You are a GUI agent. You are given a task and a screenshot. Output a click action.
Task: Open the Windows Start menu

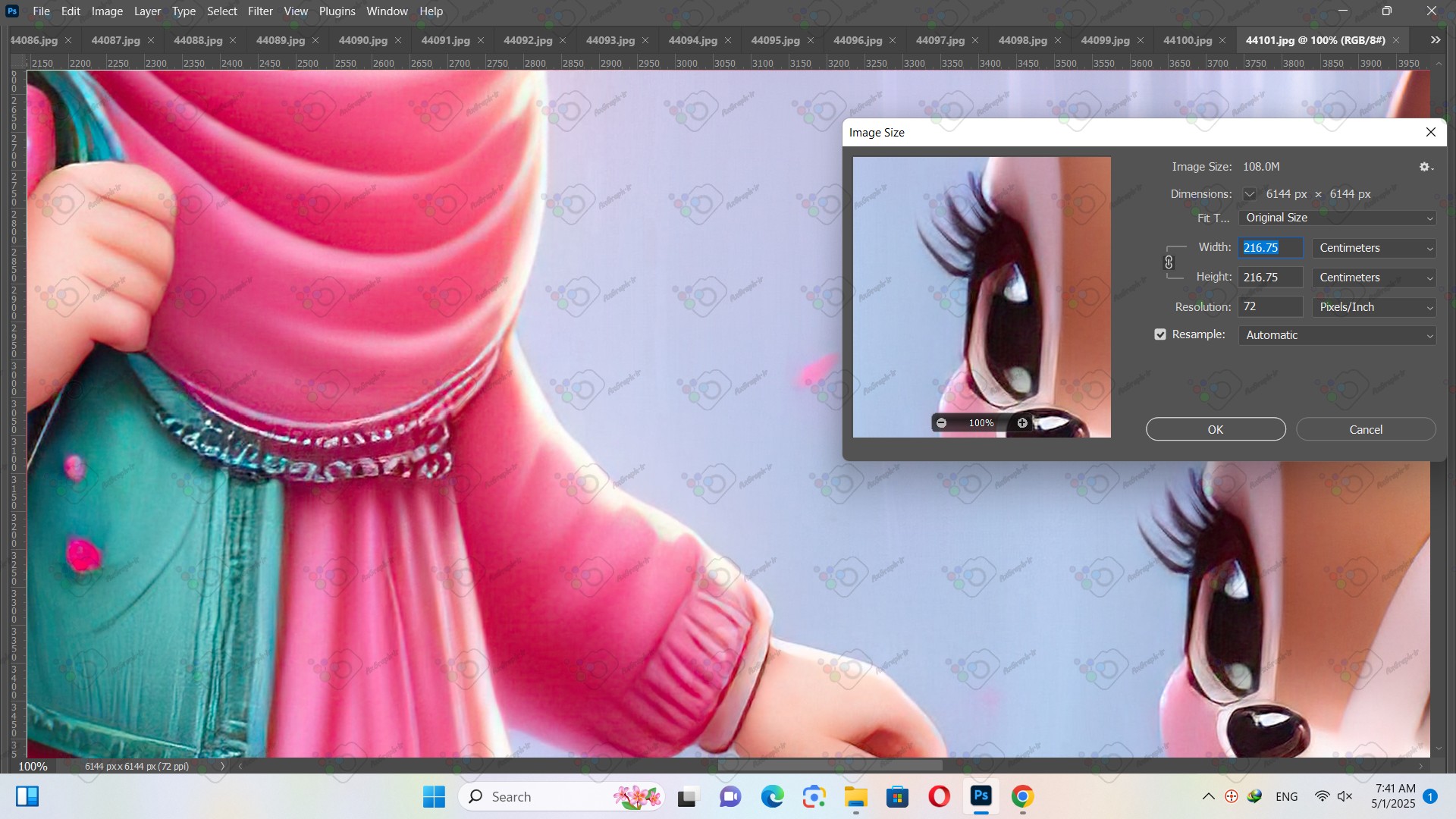[434, 796]
